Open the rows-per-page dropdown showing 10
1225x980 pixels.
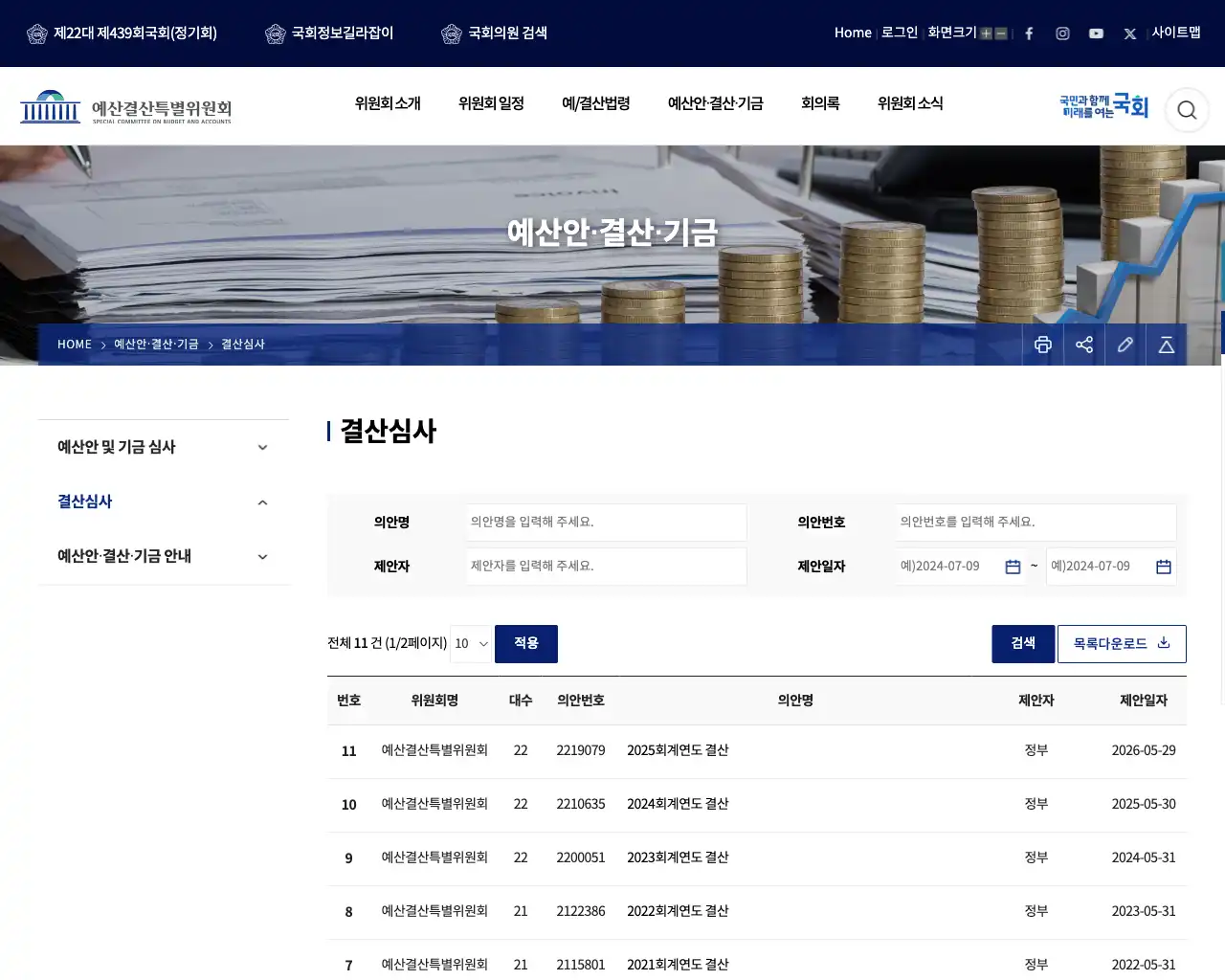coord(471,644)
